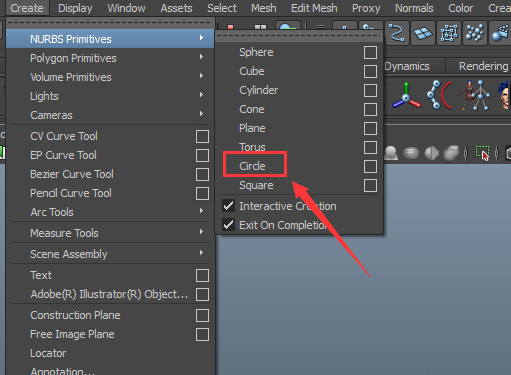Open CV Curve Tool option box
The width and height of the screenshot is (511, 375).
(x=202, y=136)
